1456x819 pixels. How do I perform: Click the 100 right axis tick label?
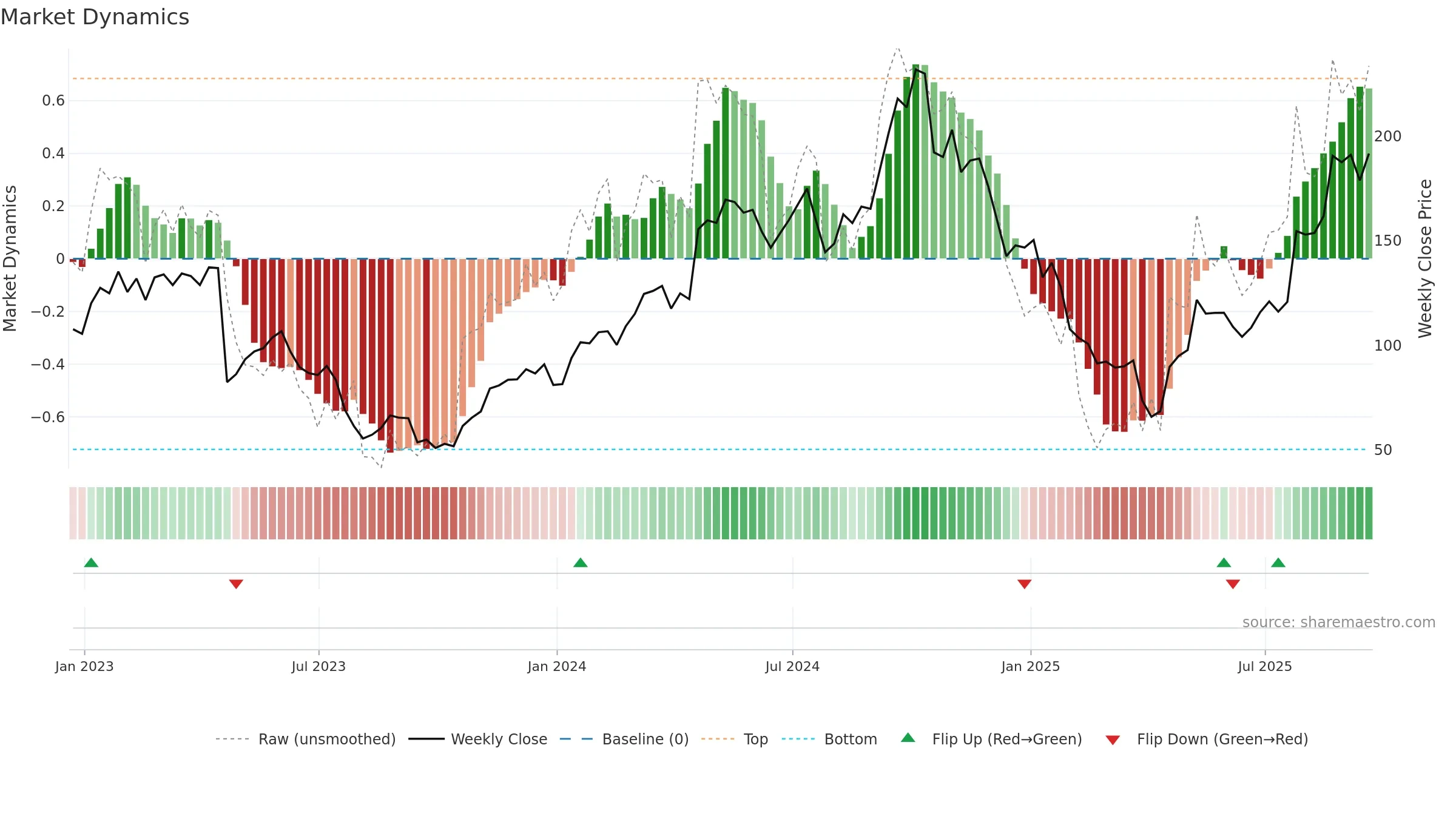tap(1388, 346)
